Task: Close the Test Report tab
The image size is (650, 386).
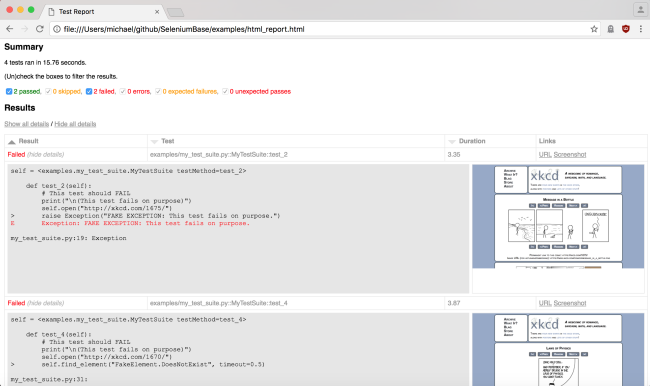Action: (157, 12)
